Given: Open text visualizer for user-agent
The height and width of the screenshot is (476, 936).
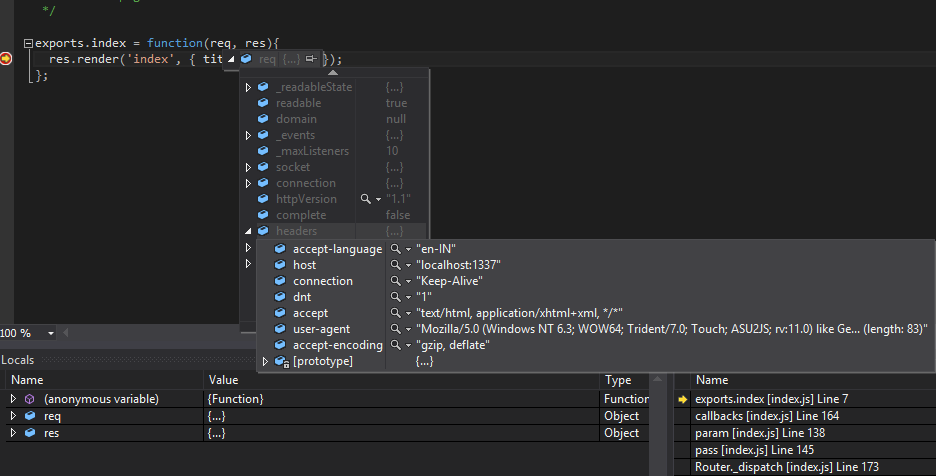Looking at the screenshot, I should point(395,329).
